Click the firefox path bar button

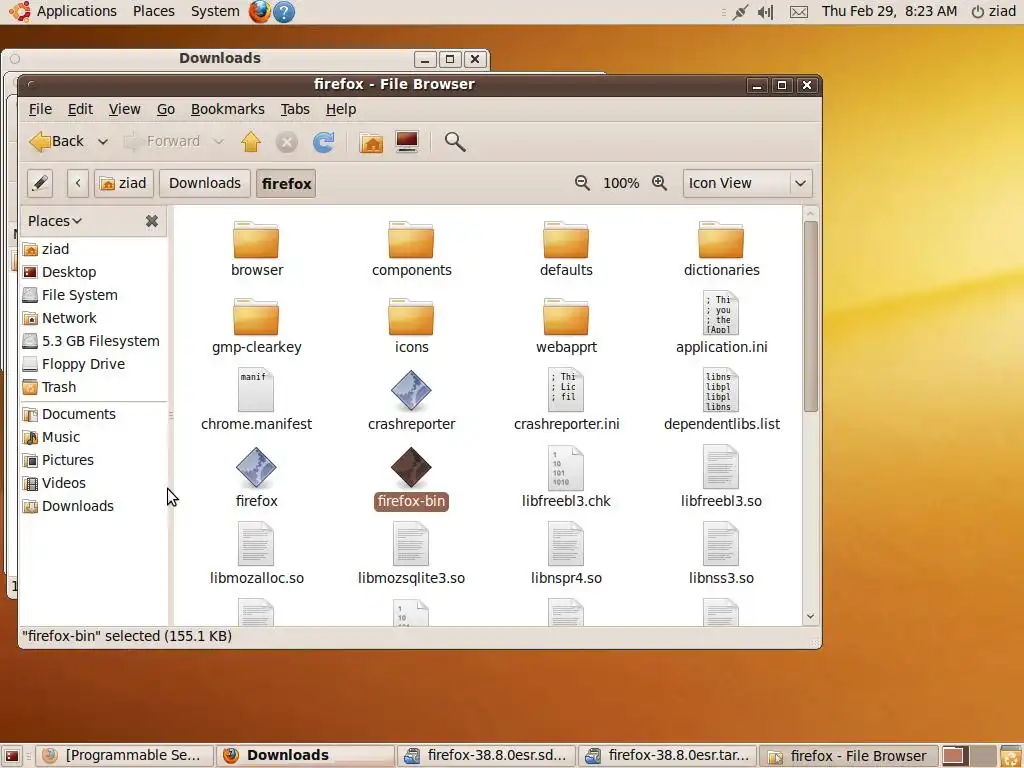tap(286, 184)
